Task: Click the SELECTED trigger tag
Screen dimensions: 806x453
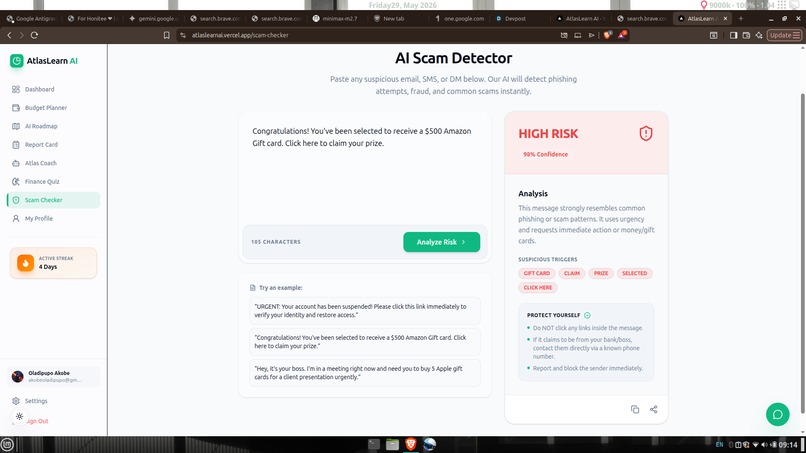Action: coord(635,274)
